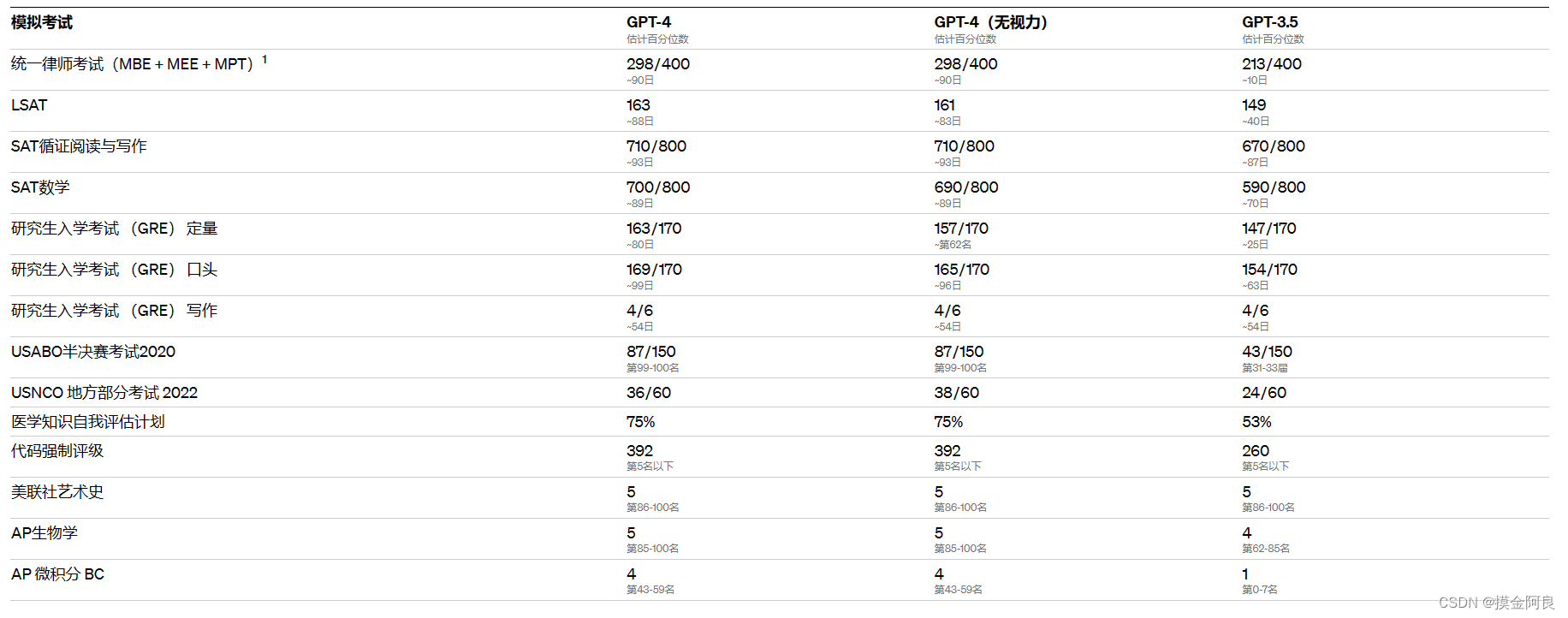This screenshot has width=1568, height=618.
Task: Click the CSDN @摸金阿良 watermark
Action: pyautogui.click(x=1497, y=603)
